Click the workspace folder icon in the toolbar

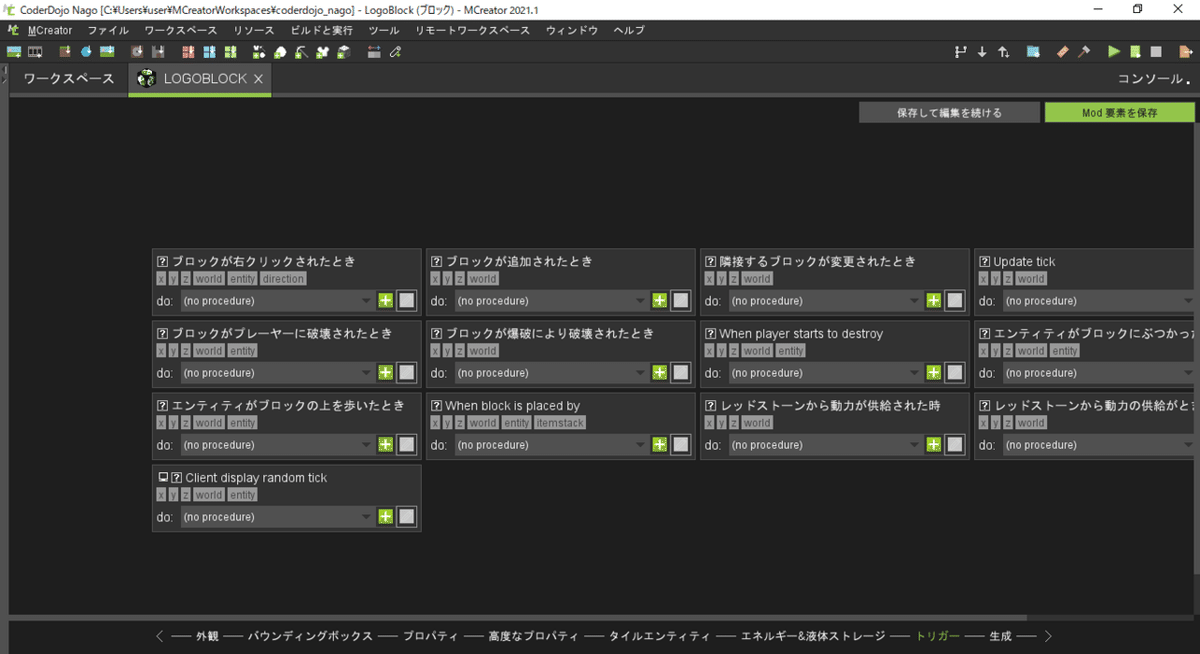(1033, 51)
